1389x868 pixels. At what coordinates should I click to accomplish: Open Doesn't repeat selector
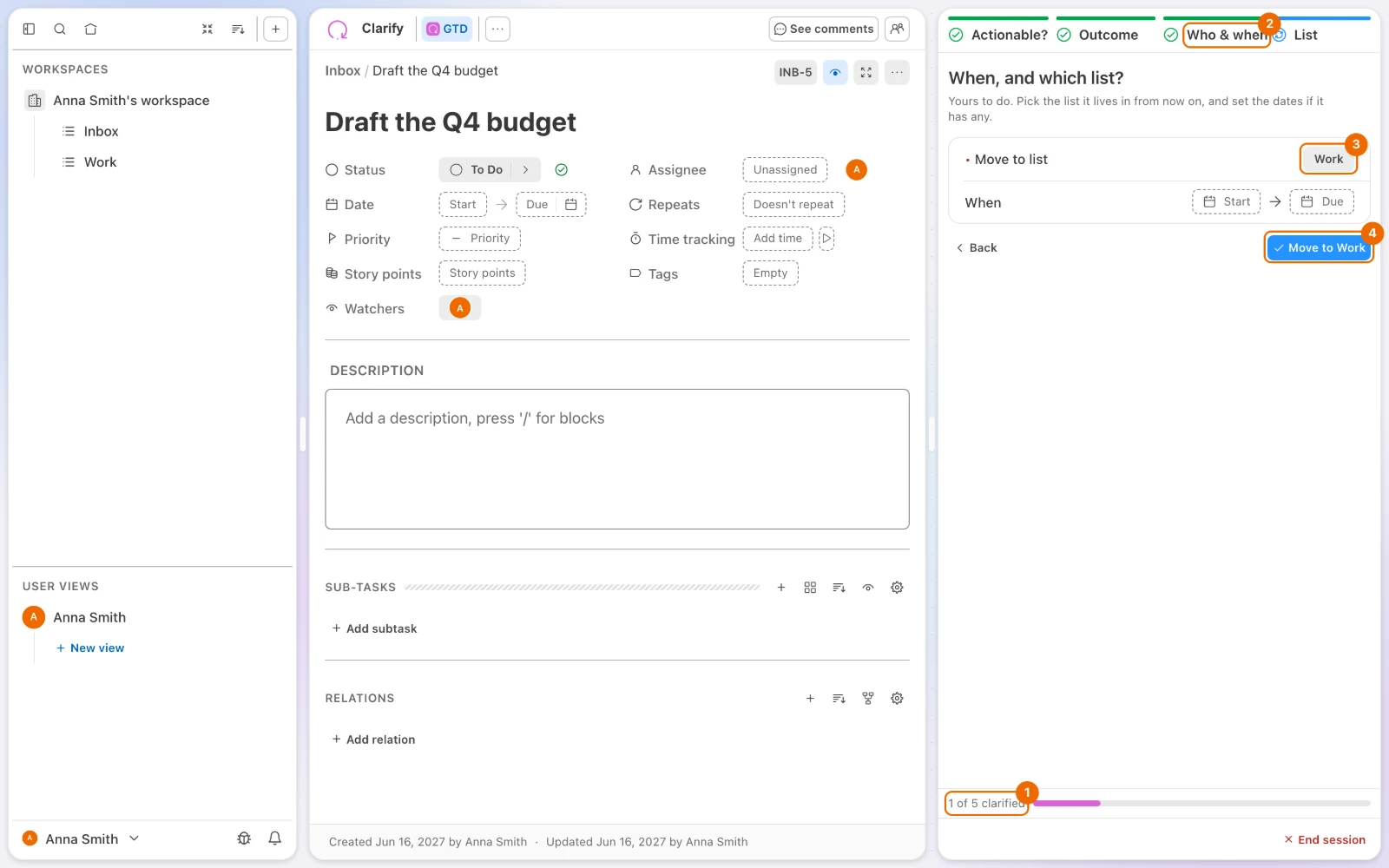(793, 204)
